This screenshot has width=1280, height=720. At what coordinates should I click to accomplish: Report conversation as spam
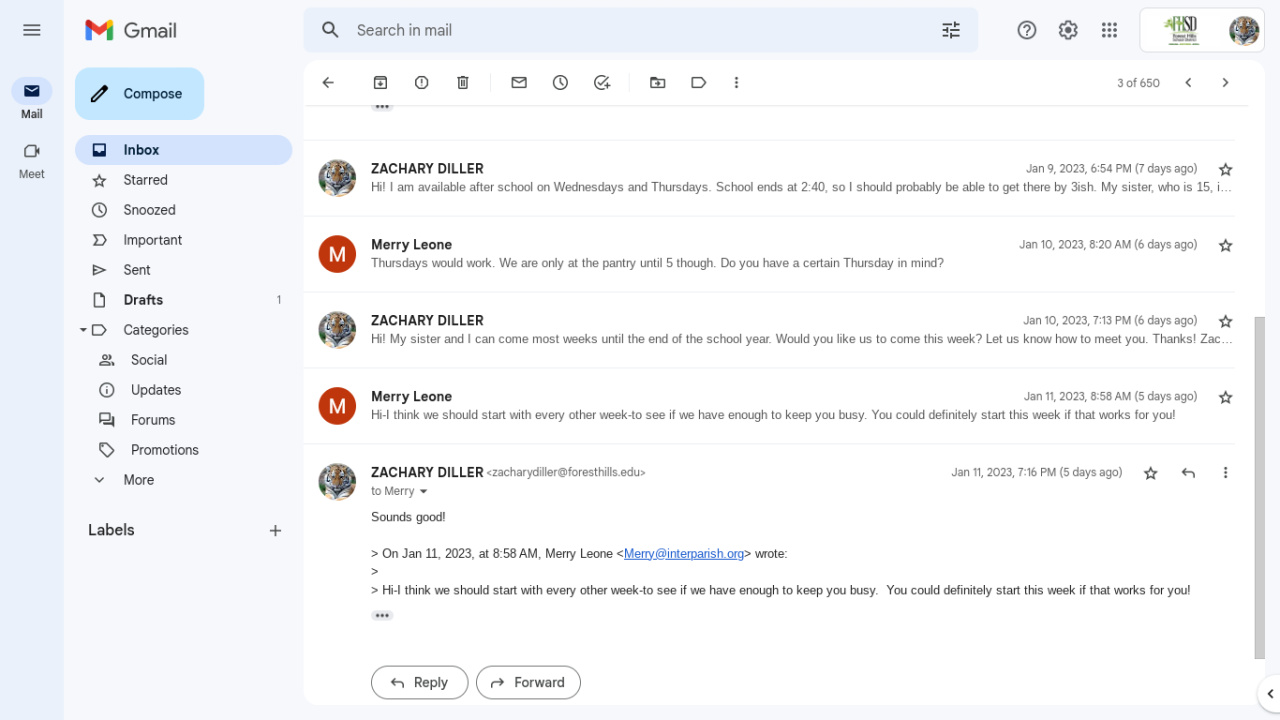click(422, 83)
